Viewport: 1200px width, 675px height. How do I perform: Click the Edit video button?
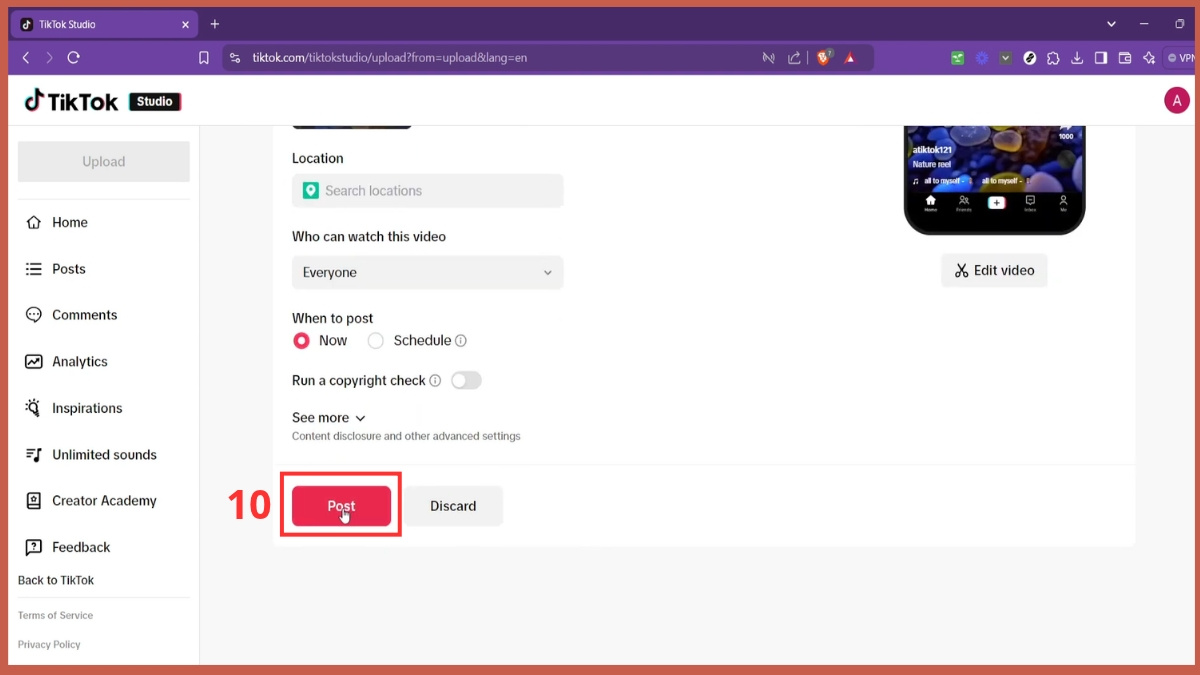tap(994, 270)
